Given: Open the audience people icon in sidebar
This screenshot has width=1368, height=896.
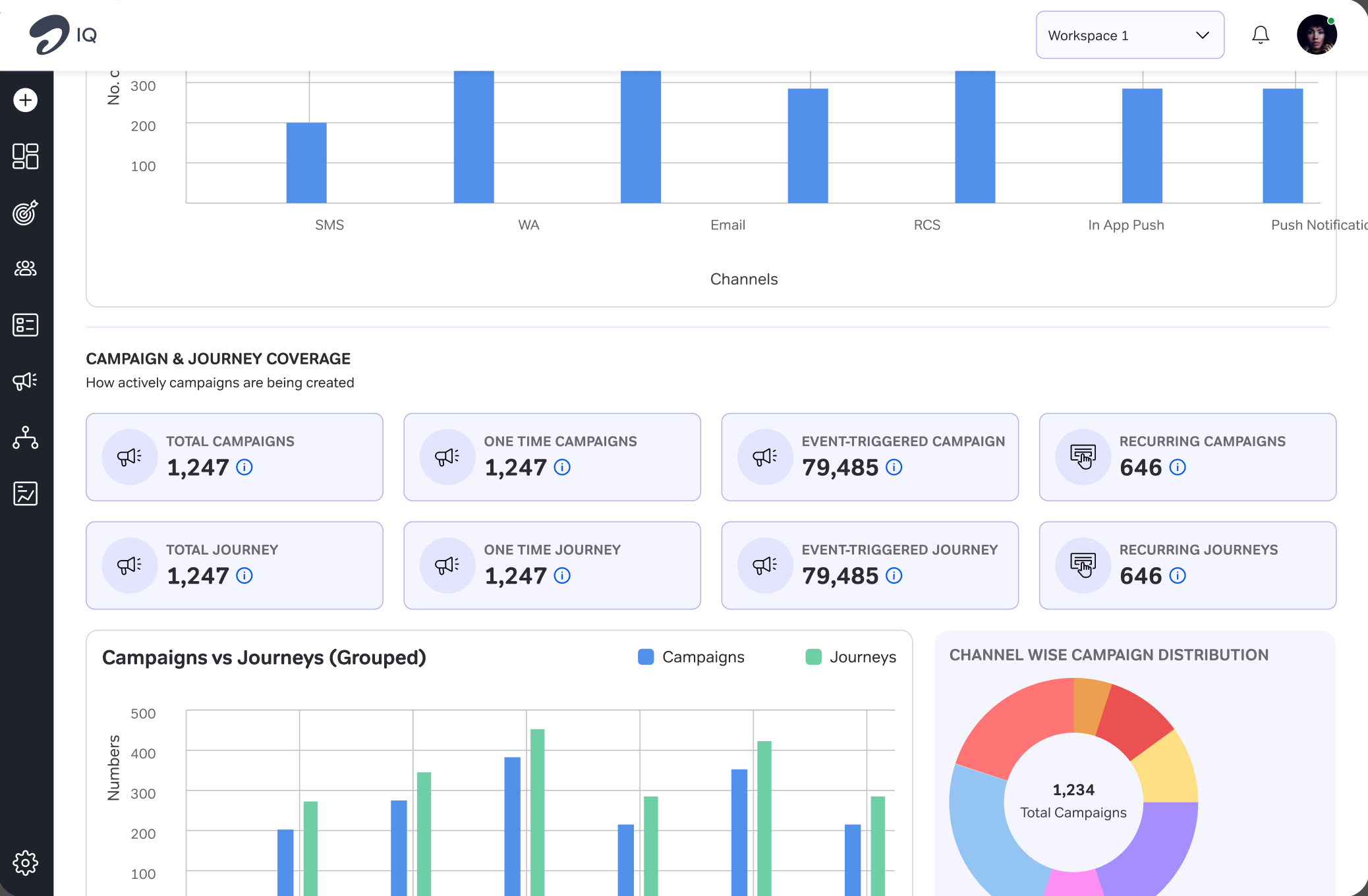Looking at the screenshot, I should point(26,268).
